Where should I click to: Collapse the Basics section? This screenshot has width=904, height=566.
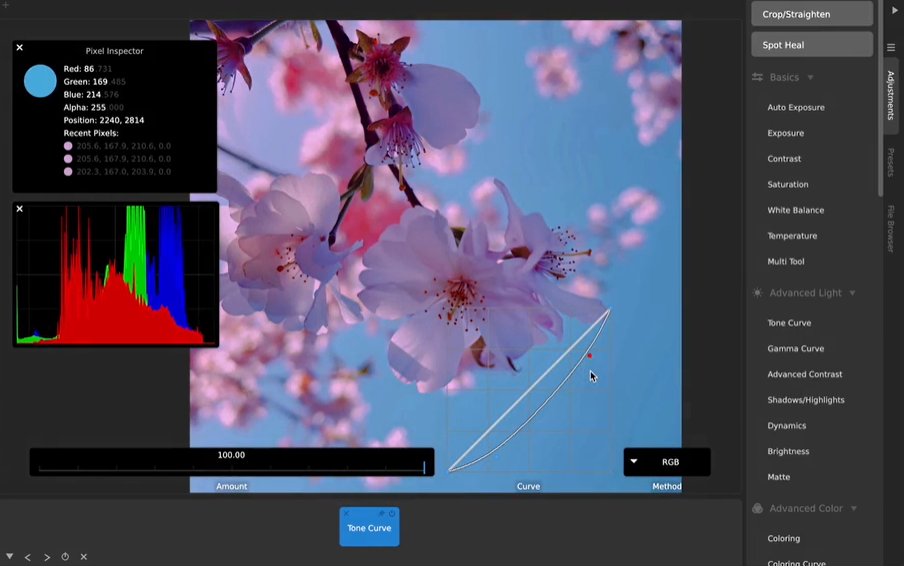point(810,78)
